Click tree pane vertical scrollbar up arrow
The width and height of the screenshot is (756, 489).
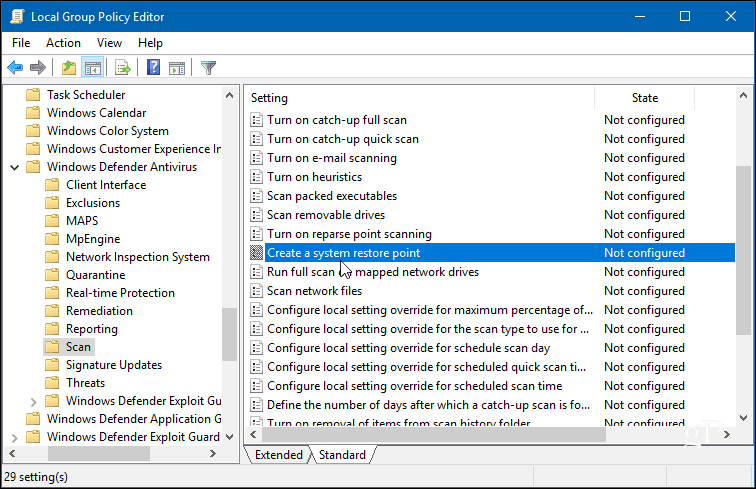point(230,95)
